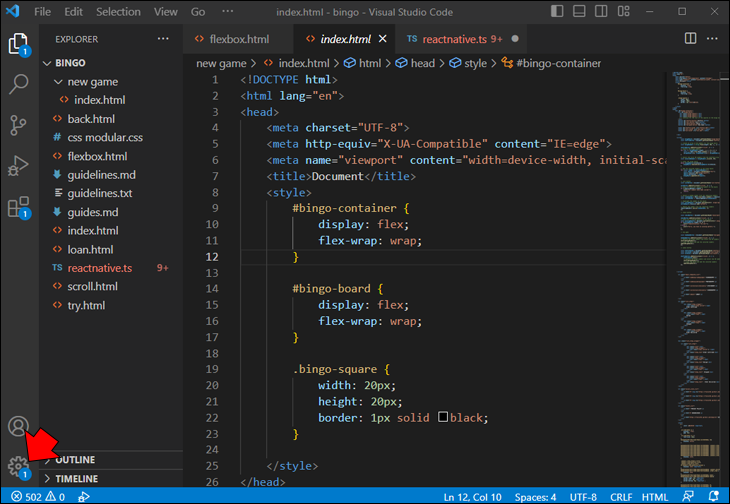Show more menus via title bar ellipsis
Screen dimensions: 730x504
228,11
